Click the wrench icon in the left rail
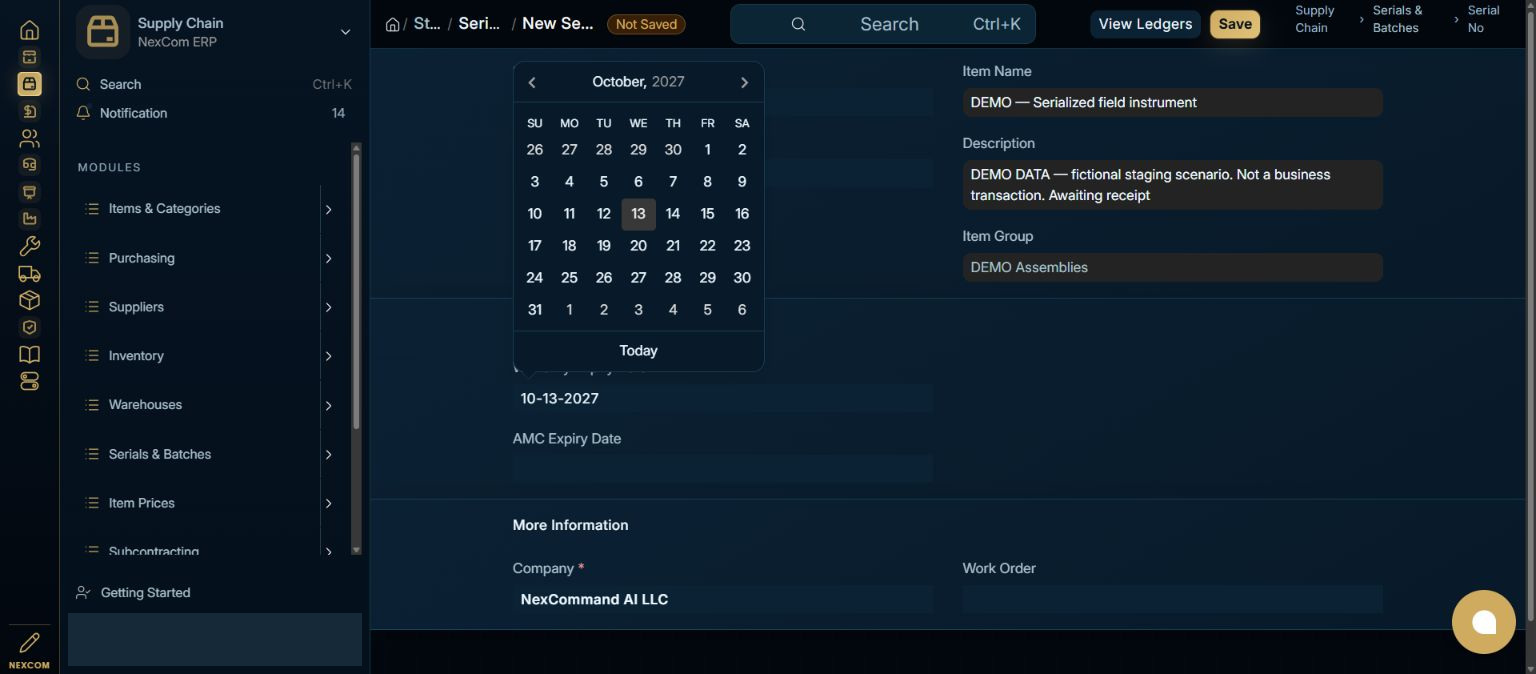 click(x=30, y=246)
